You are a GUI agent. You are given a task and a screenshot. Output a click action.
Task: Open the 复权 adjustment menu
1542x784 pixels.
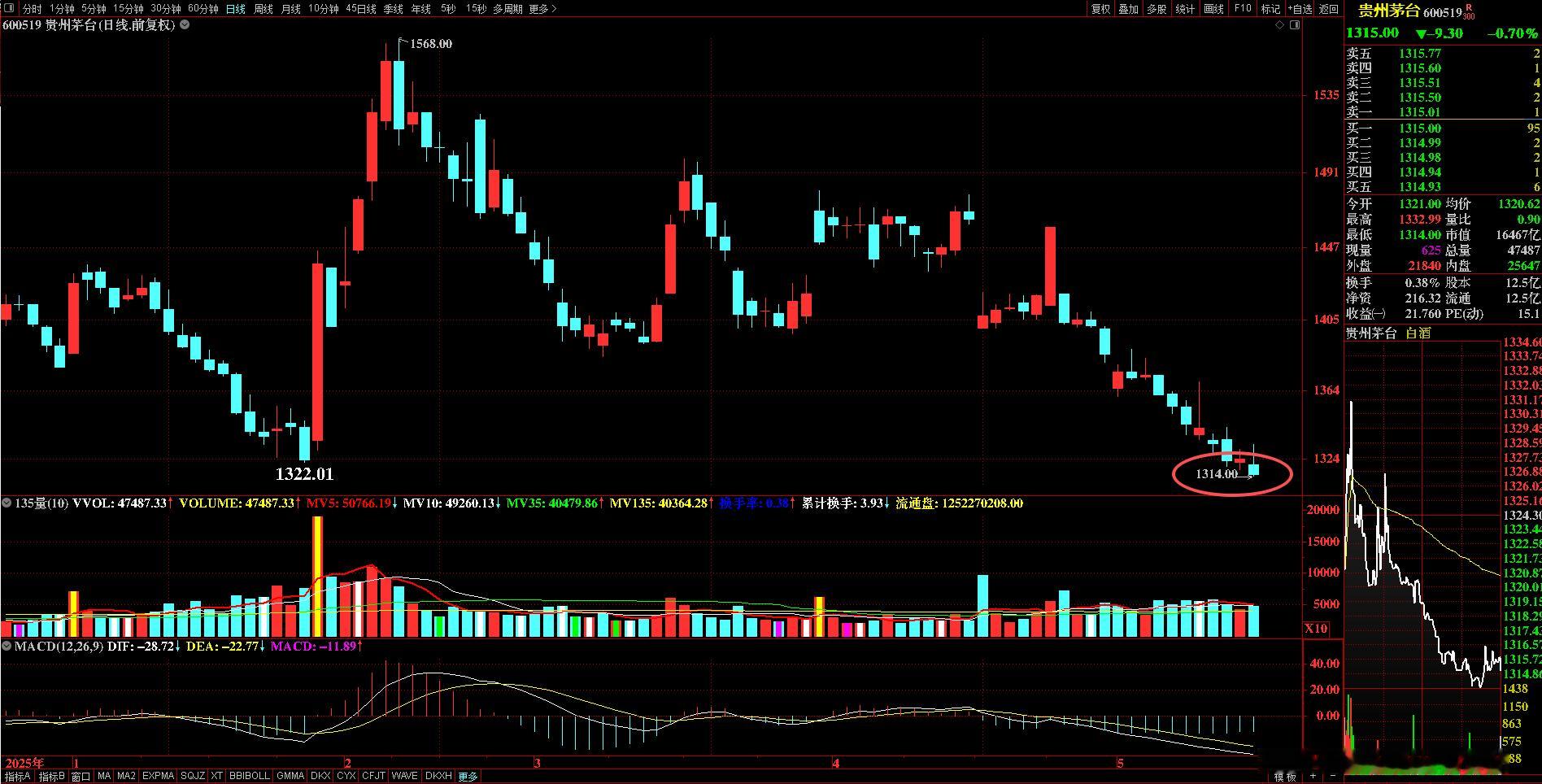1100,9
